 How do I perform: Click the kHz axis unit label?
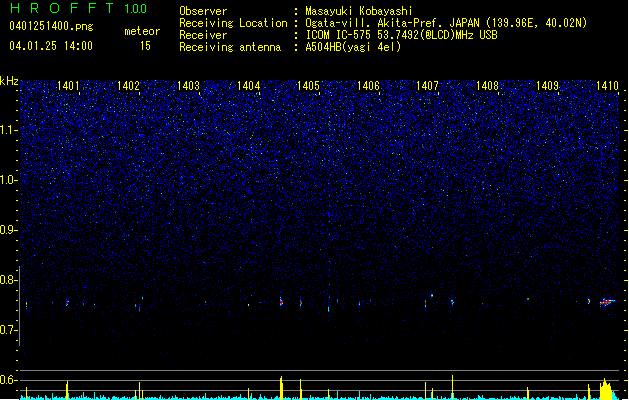(9, 81)
